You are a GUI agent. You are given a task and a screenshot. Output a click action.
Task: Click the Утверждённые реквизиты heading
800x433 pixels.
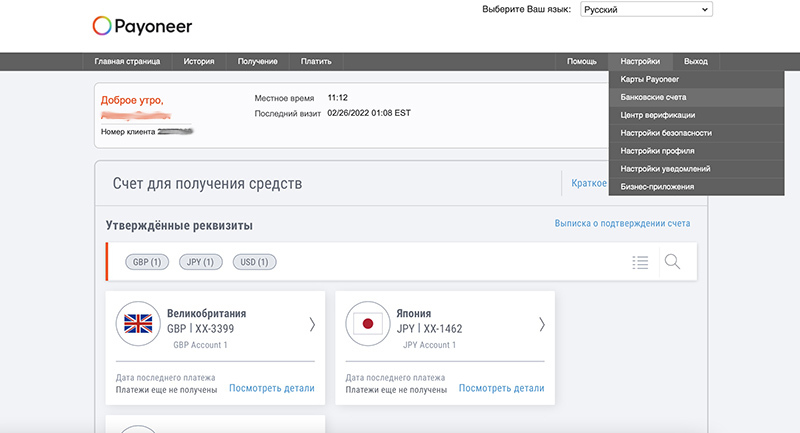[x=179, y=225]
